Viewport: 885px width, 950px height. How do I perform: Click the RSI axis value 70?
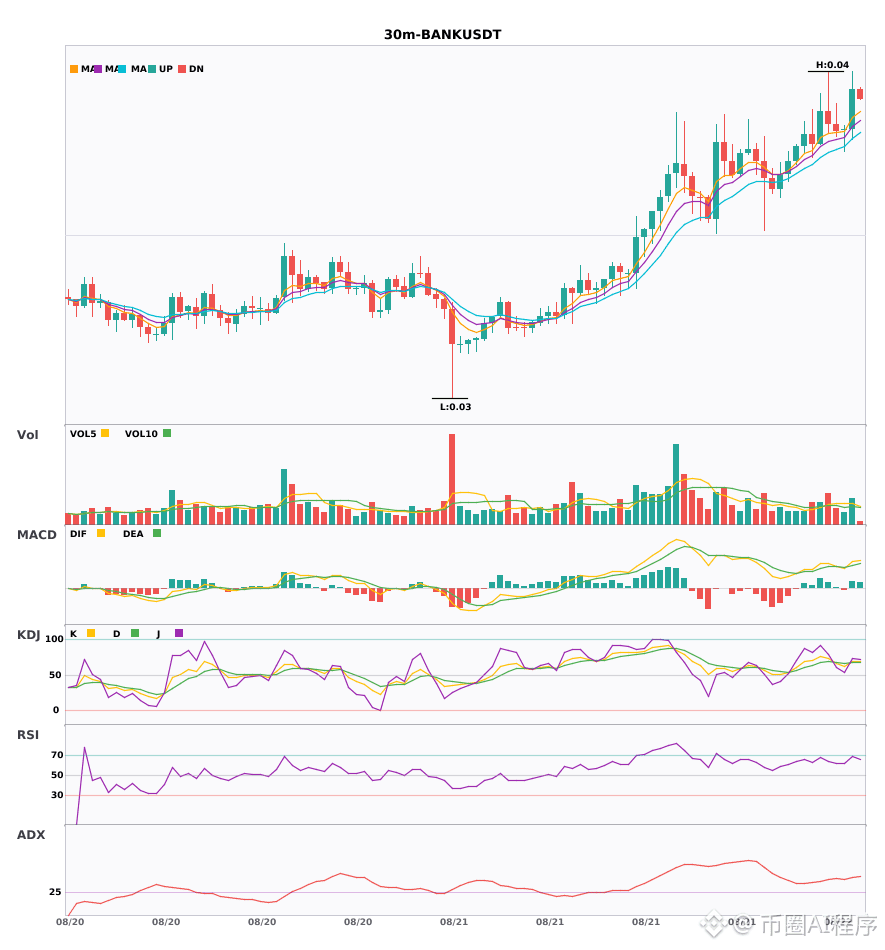[57, 755]
